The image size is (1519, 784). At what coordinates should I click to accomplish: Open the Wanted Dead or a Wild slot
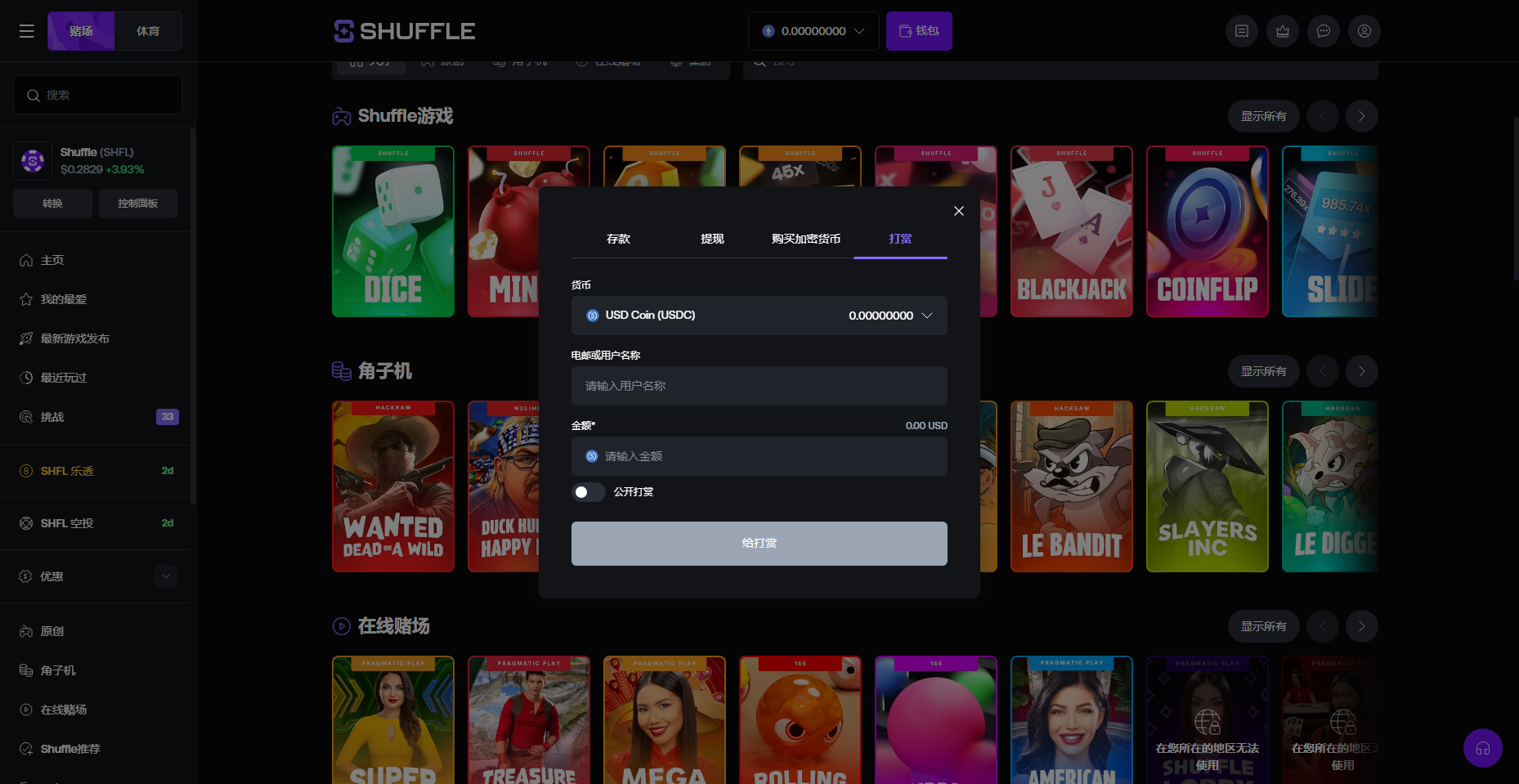pos(393,486)
